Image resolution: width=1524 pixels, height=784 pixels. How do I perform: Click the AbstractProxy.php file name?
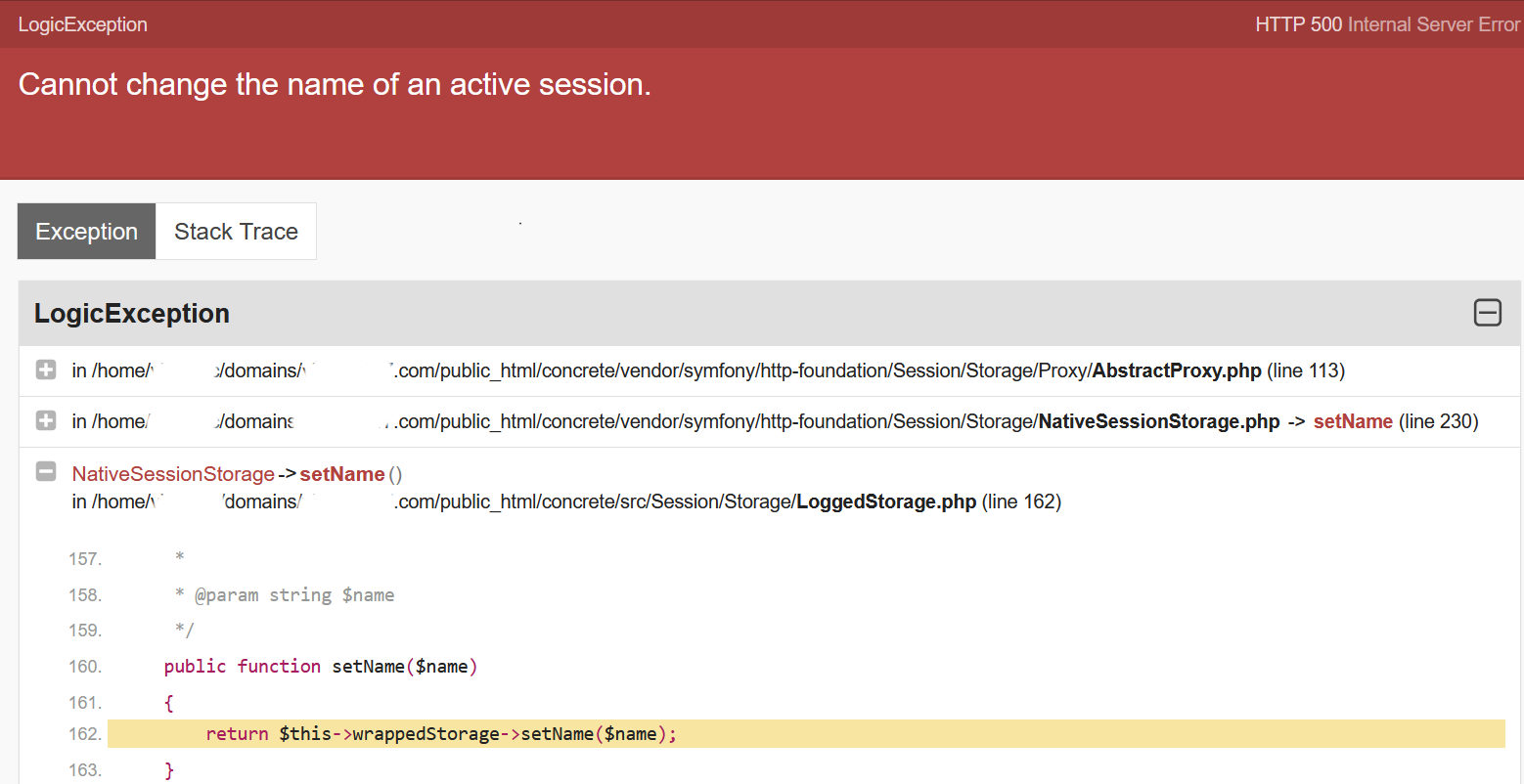click(x=1177, y=370)
